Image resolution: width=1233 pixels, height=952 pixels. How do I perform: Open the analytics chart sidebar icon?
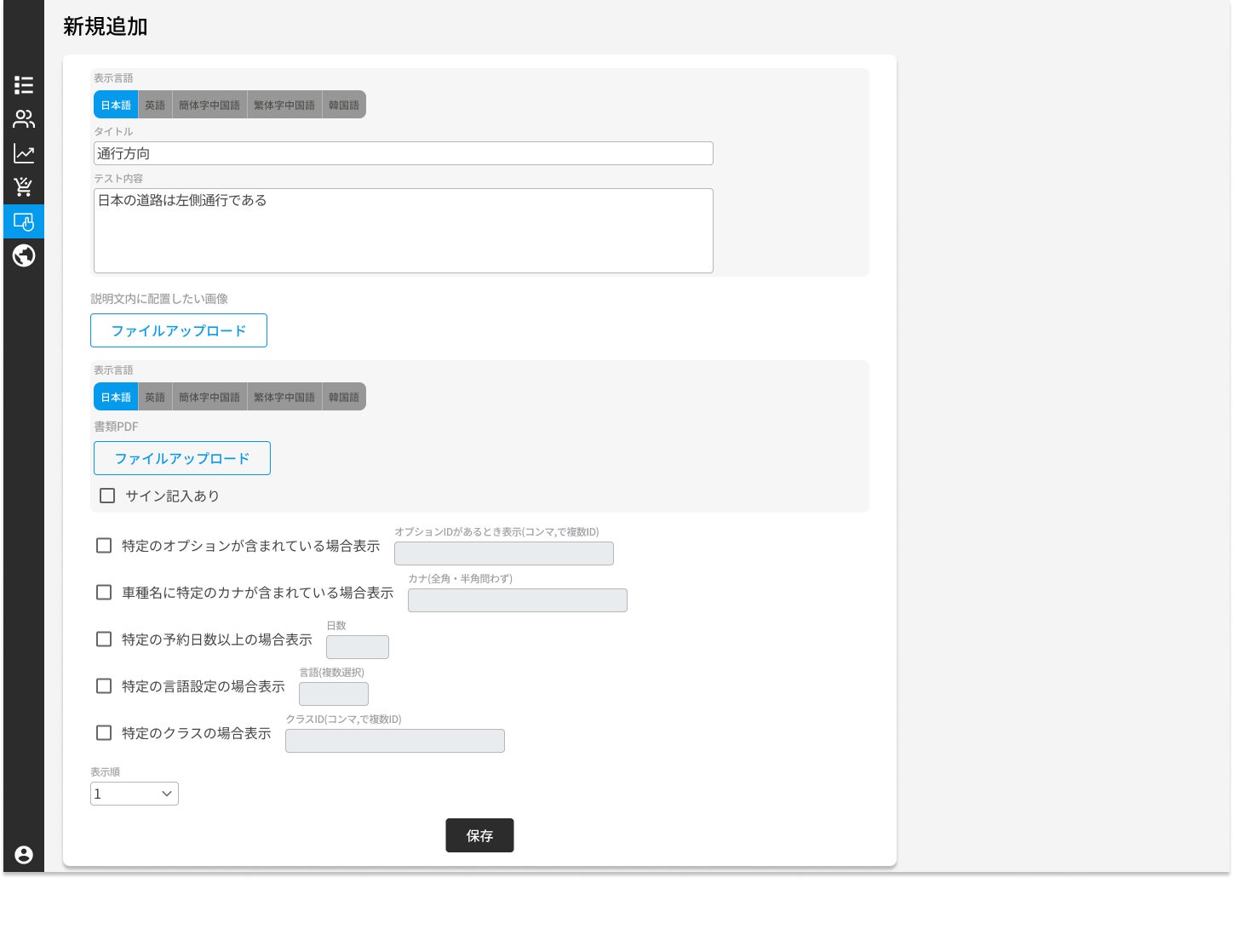(x=24, y=153)
